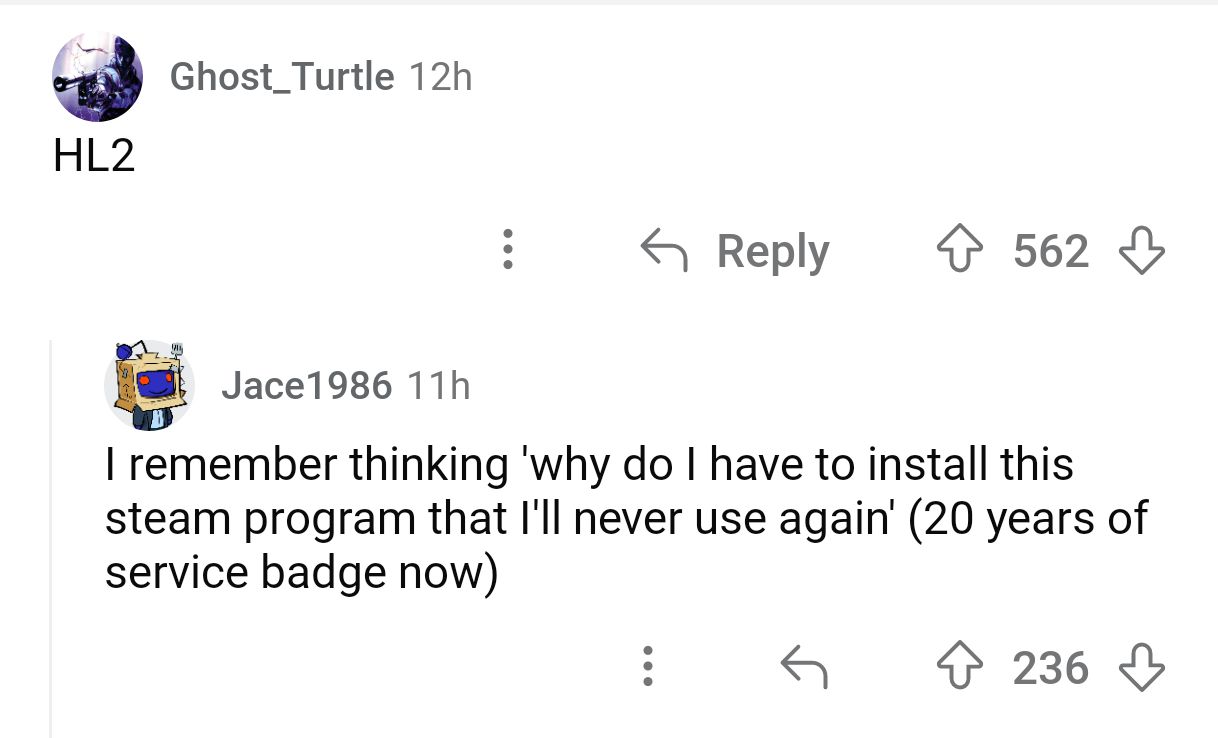Open Ghost_Turtle's avatar profile picture
Viewport: 1218px width, 738px height.
pos(98,77)
